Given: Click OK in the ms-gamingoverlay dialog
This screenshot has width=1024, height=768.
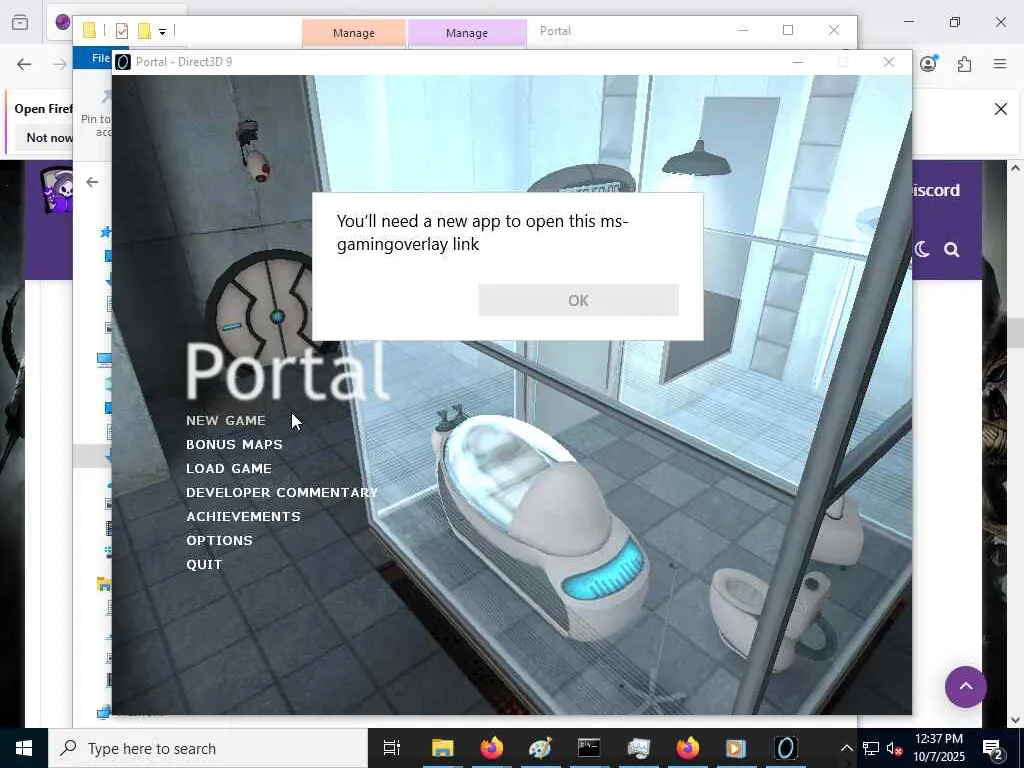Looking at the screenshot, I should [578, 300].
